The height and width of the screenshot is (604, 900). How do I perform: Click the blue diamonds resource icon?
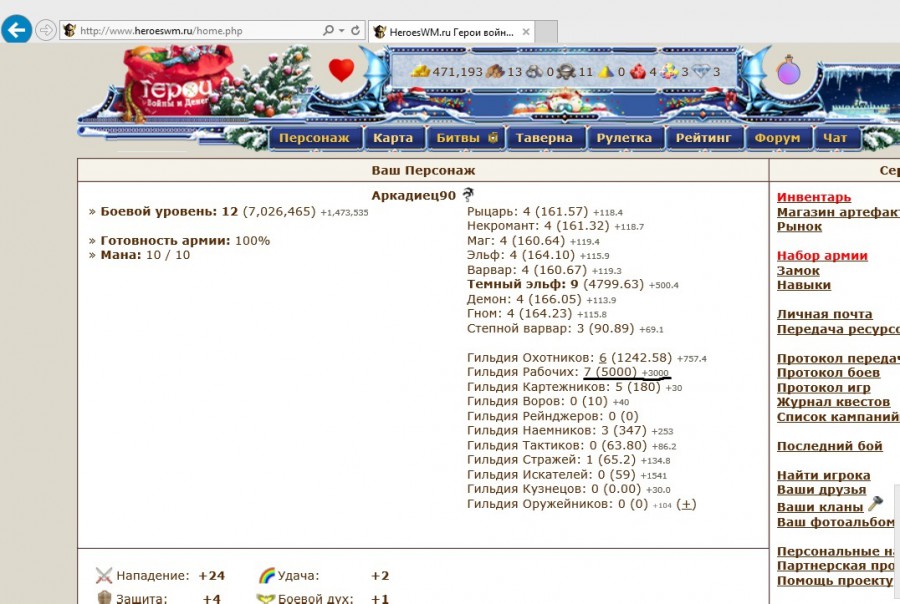click(x=701, y=72)
